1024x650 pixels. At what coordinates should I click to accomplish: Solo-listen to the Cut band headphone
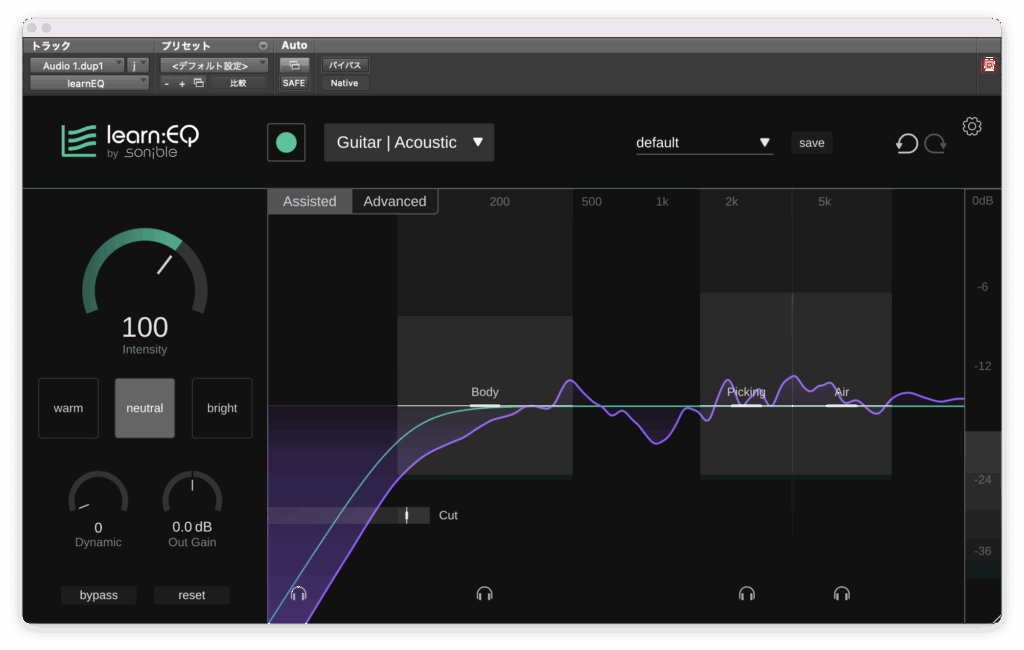298,593
